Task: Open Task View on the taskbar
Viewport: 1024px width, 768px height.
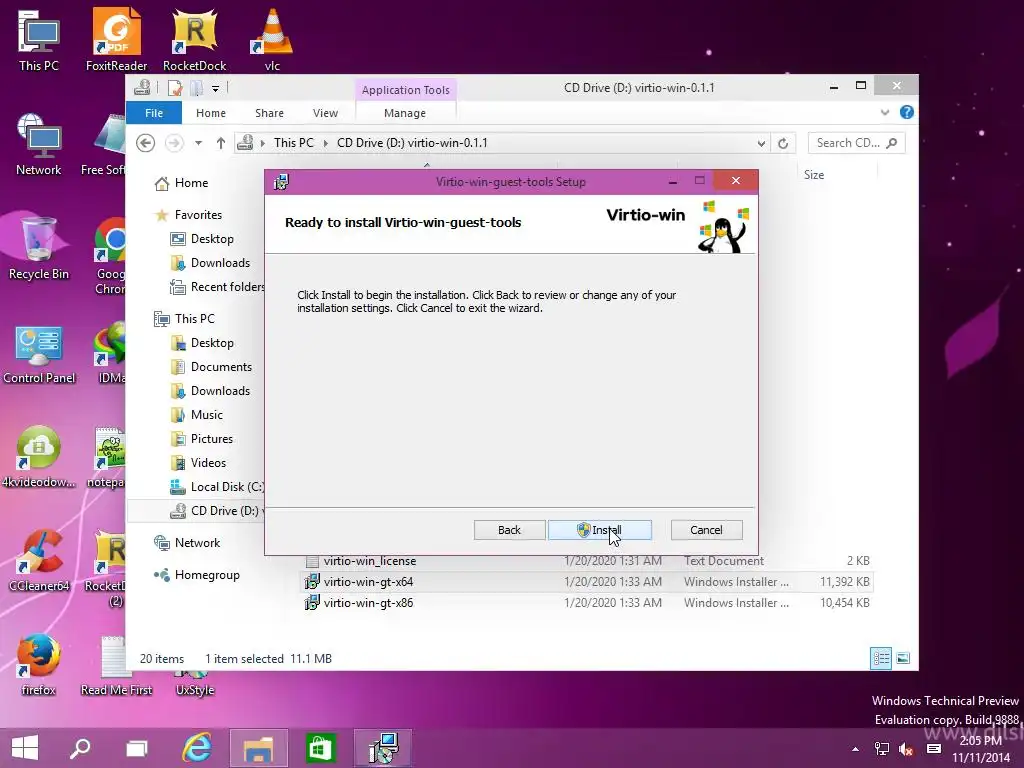Action: coord(136,748)
